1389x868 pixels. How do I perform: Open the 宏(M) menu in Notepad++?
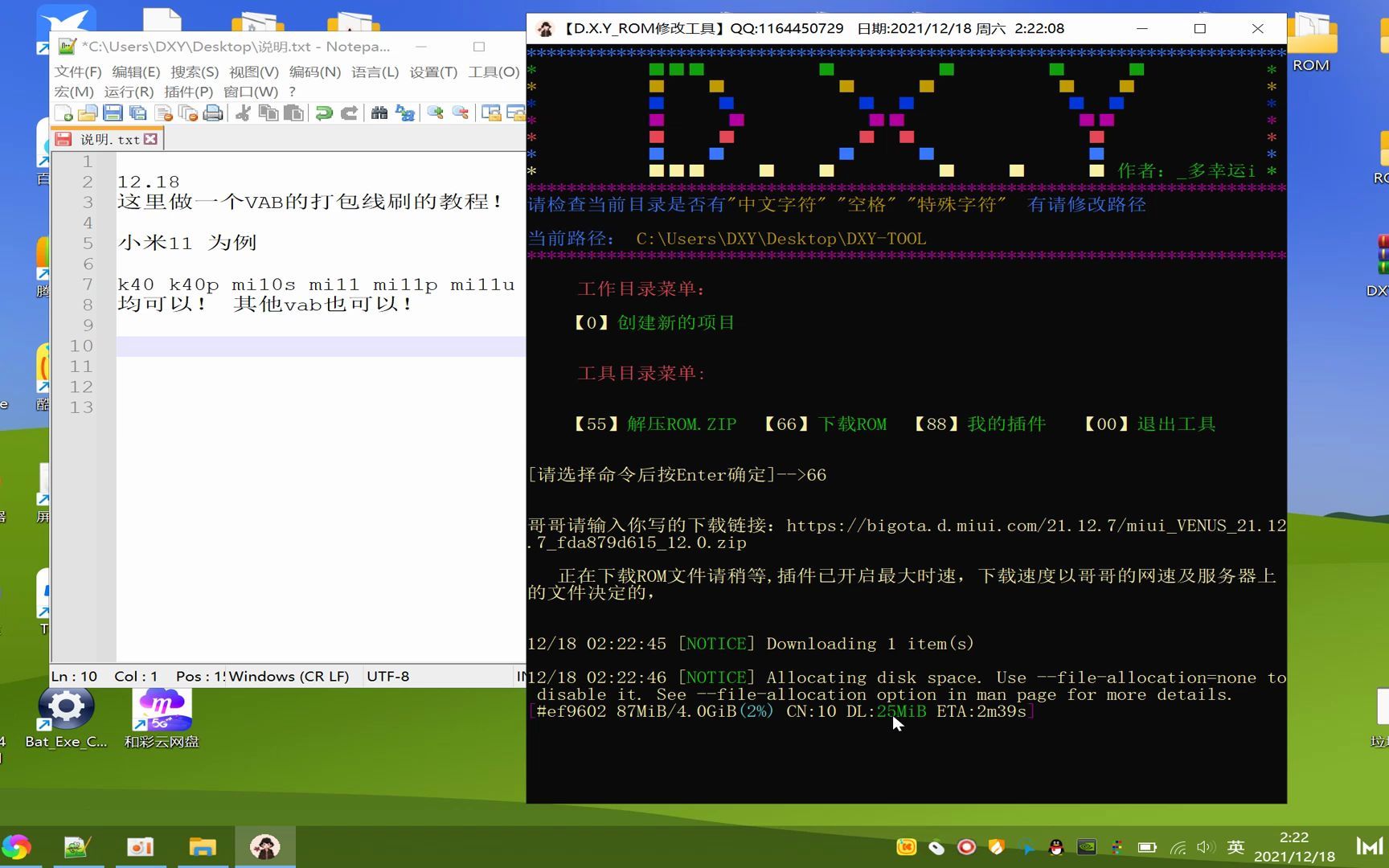(x=74, y=92)
